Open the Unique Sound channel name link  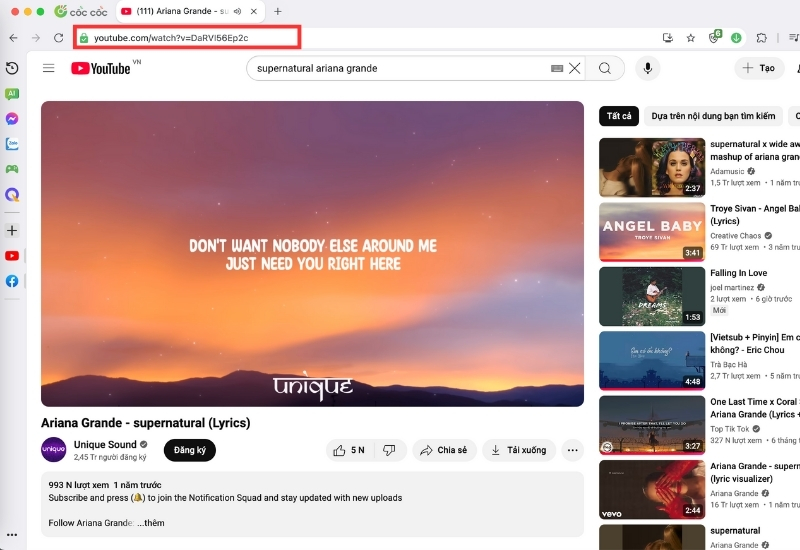click(x=105, y=444)
